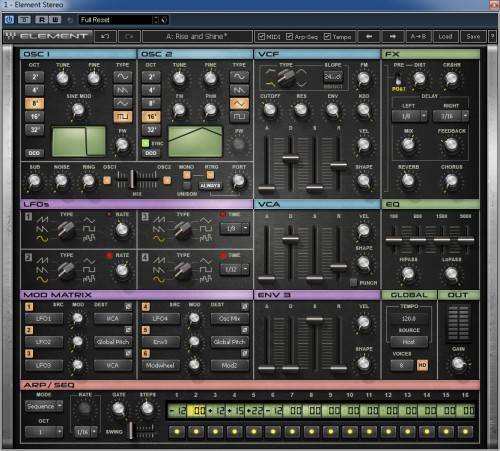The width and height of the screenshot is (500, 451).
Task: Click Mod Matrix slot 6 invert icon
Action: (x=245, y=353)
